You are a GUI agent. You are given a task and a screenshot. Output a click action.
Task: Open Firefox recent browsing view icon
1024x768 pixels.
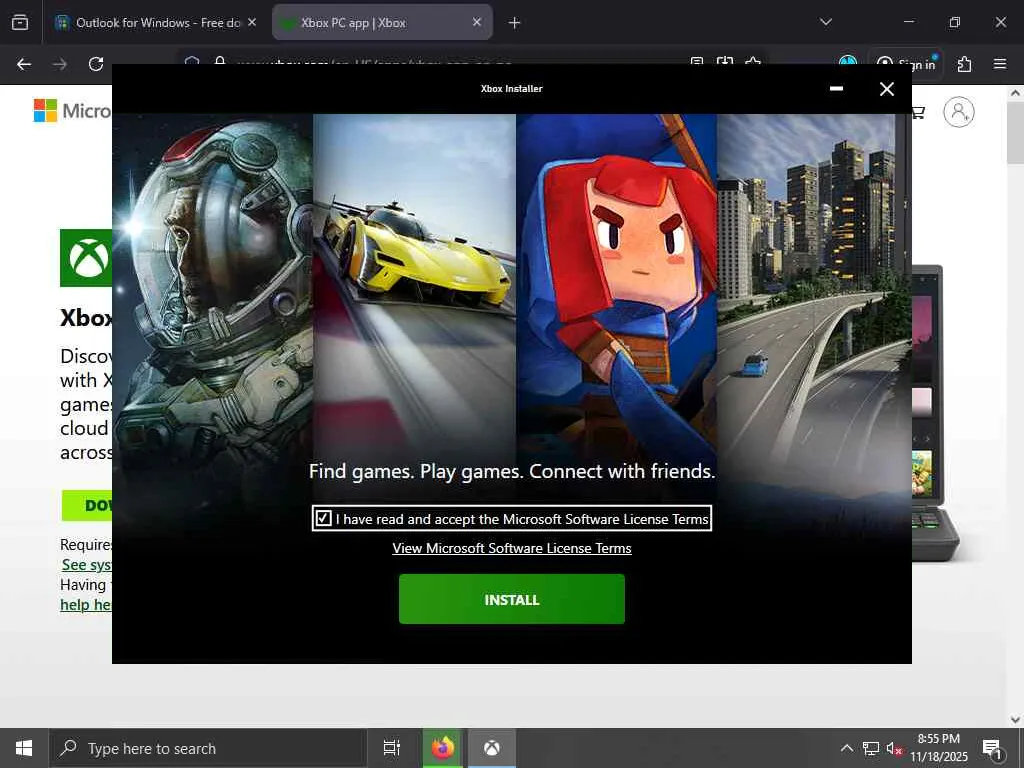(20, 23)
